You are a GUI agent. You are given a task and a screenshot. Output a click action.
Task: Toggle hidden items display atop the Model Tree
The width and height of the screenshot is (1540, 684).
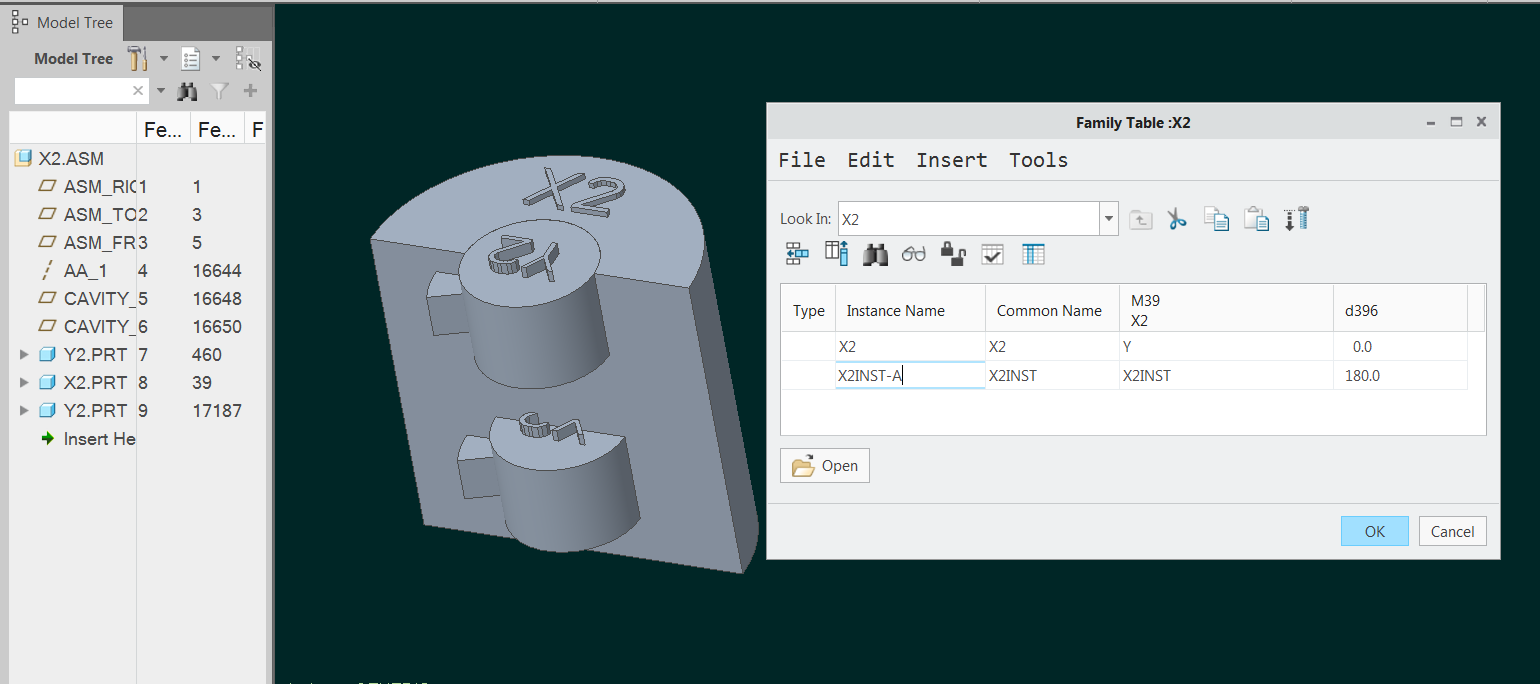(x=247, y=58)
